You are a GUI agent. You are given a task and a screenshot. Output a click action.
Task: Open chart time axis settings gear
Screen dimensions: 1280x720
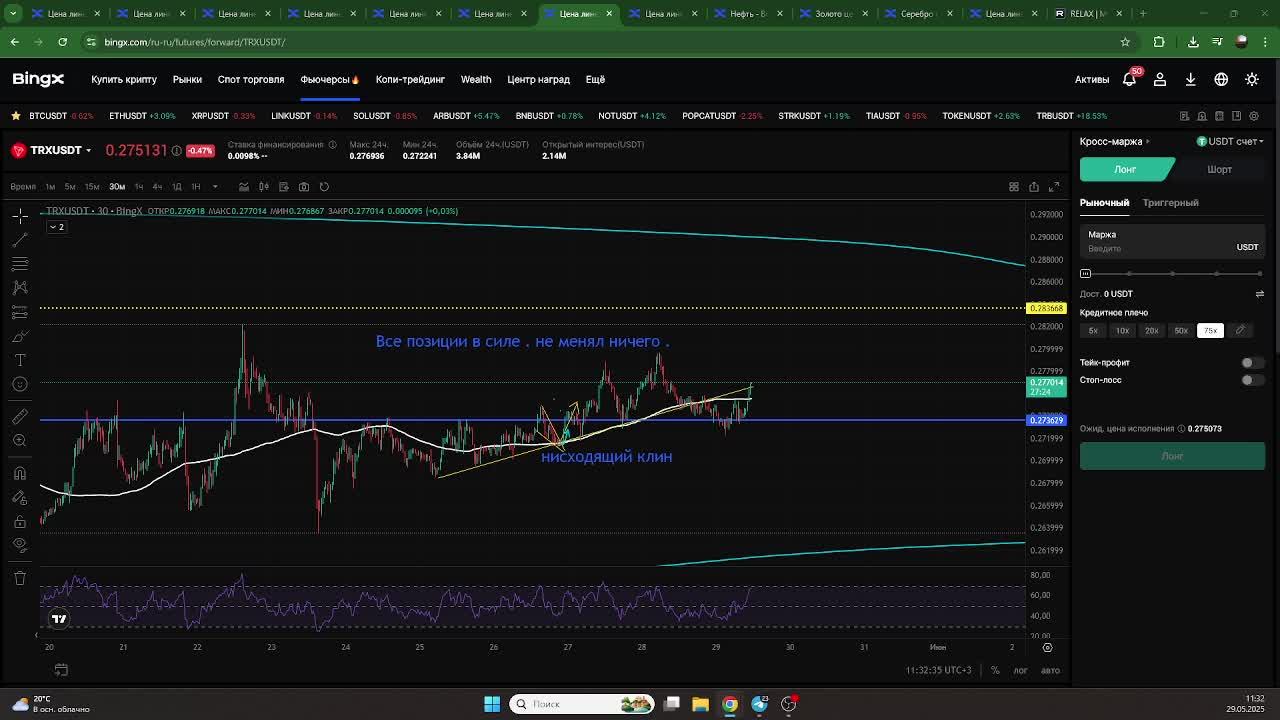1047,647
